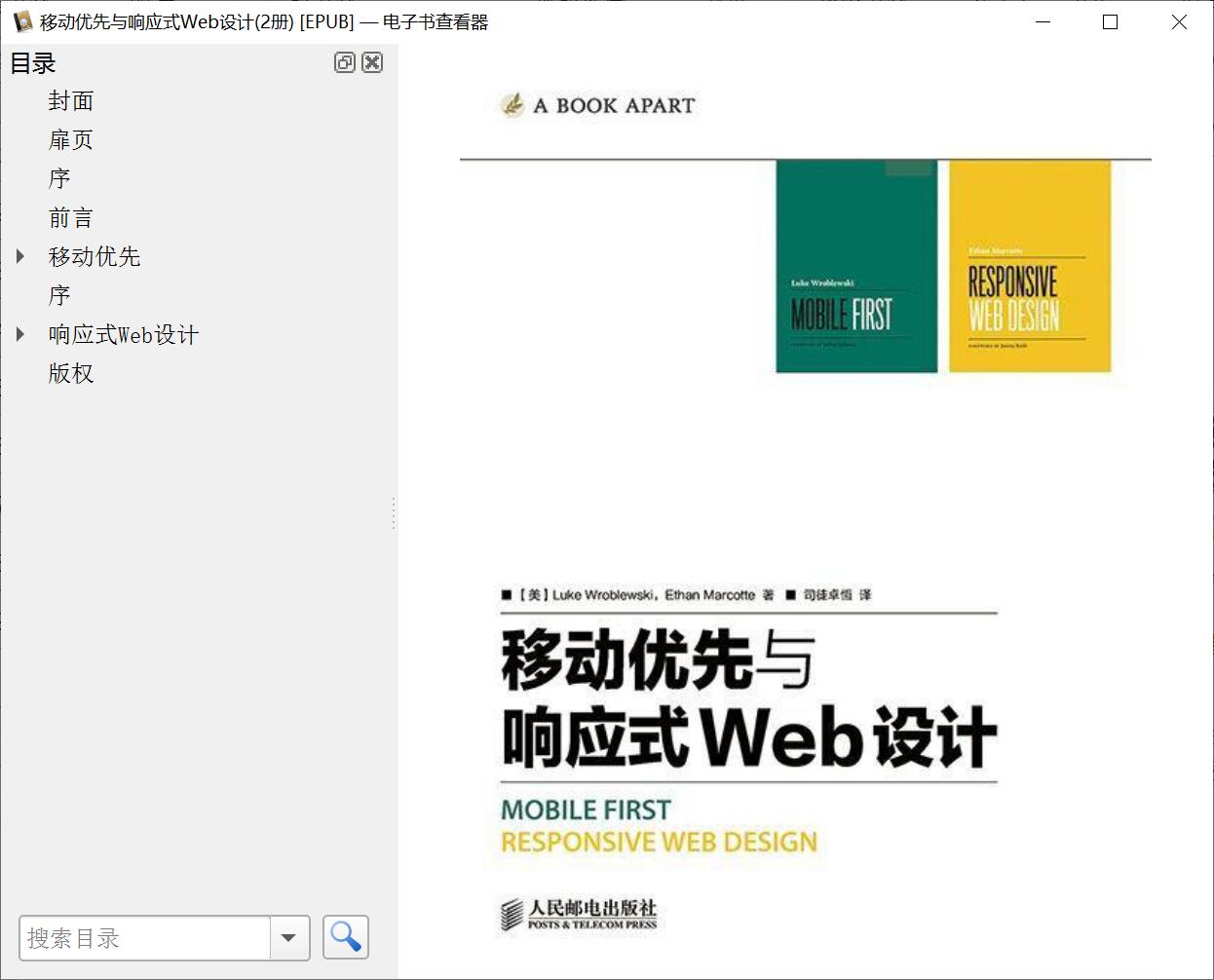
Task: Select the 响应式Web设计 chapter title
Action: point(124,335)
